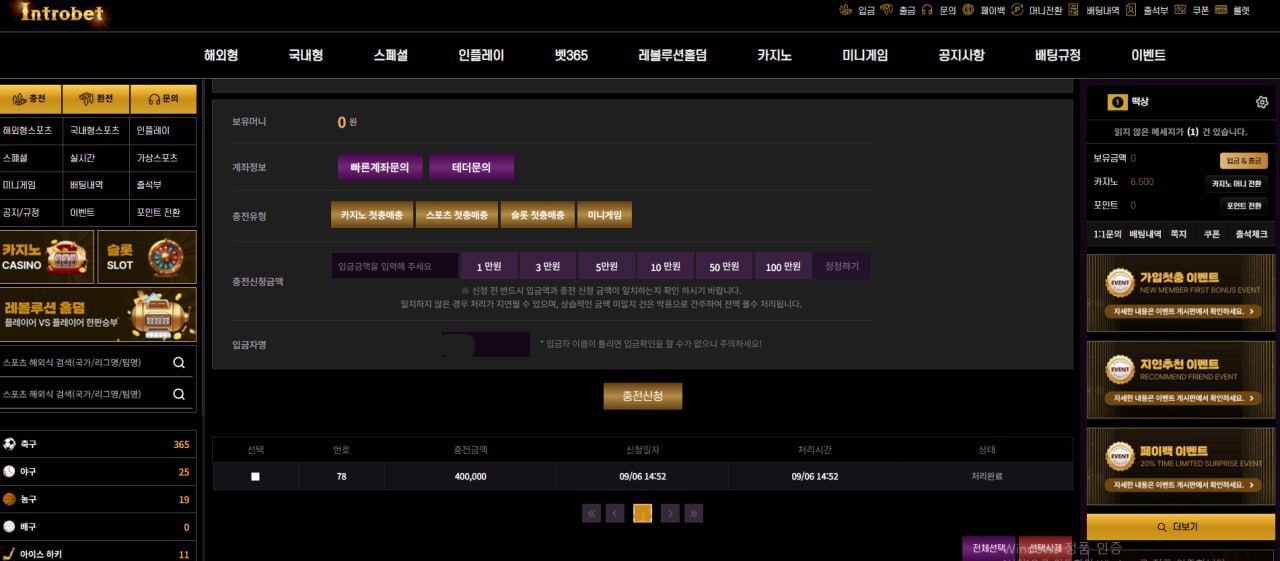Open the settings gear in the user panel
Screen dimensions: 1280x561
click(1261, 102)
